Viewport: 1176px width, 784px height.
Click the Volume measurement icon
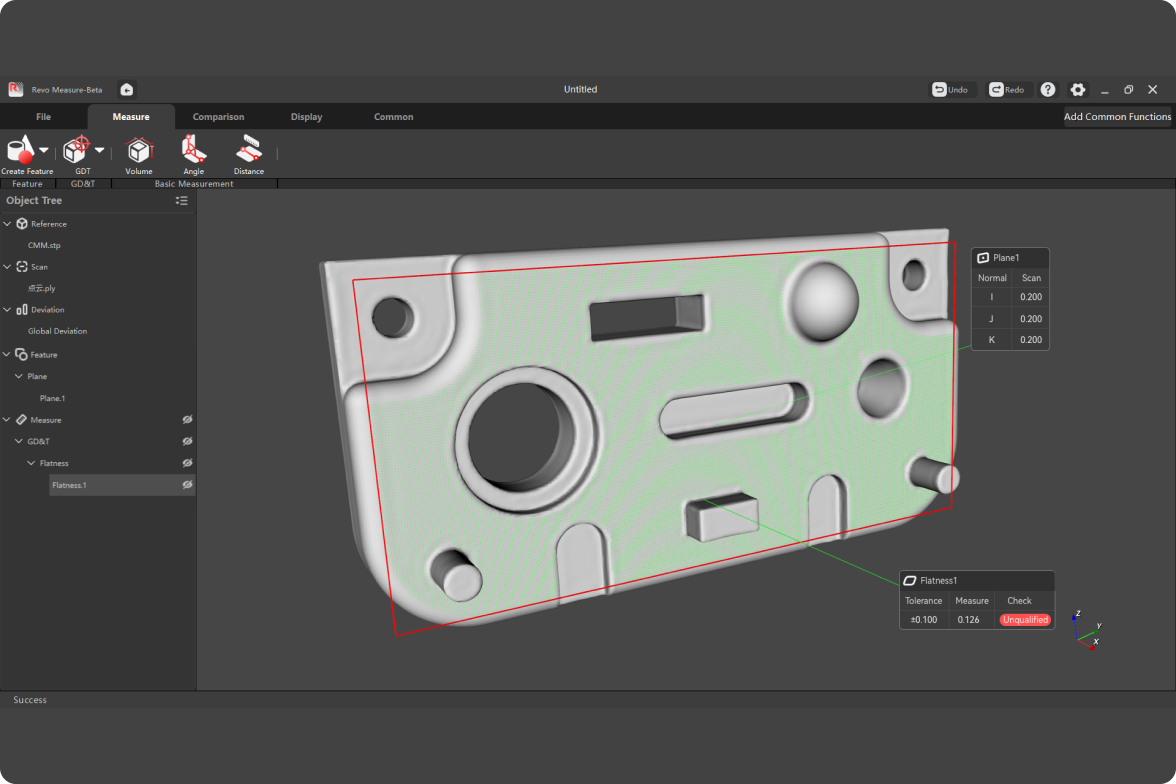click(x=139, y=150)
